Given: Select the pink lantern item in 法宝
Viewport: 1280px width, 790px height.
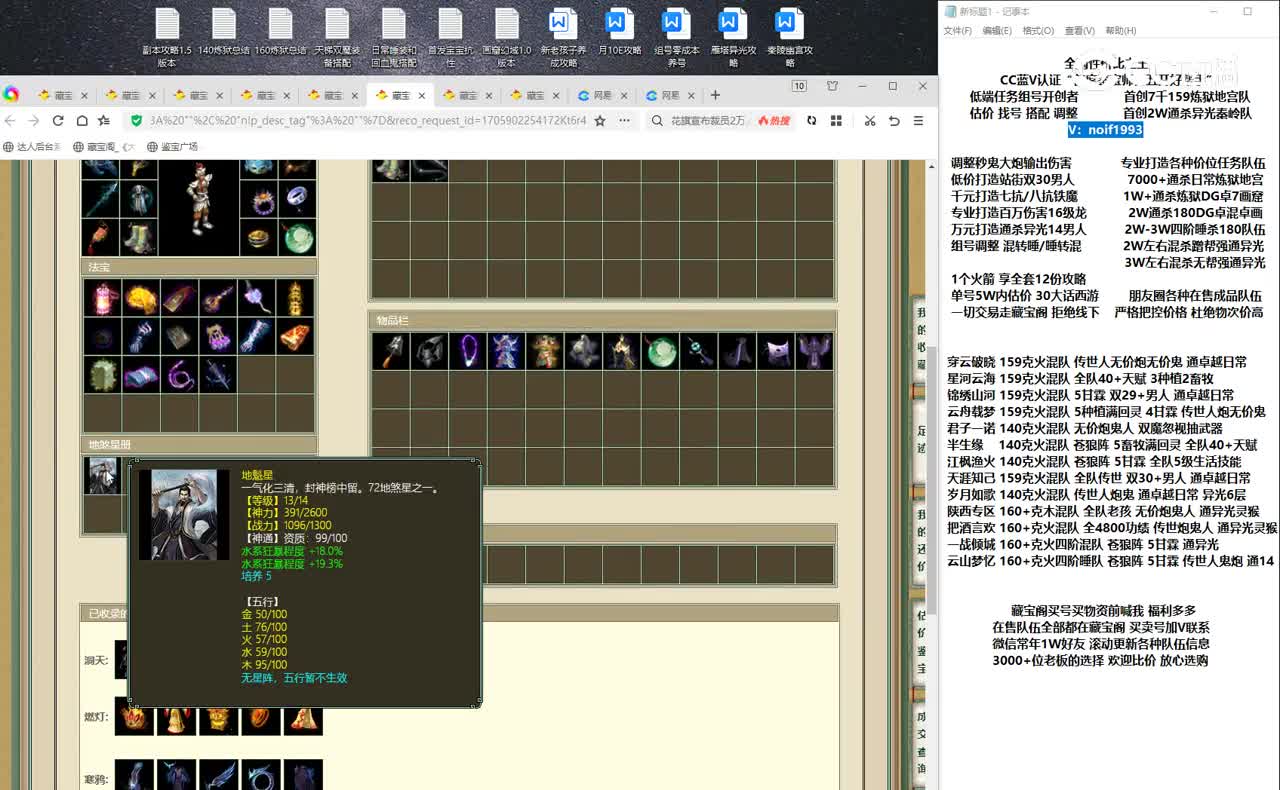Looking at the screenshot, I should [x=102, y=298].
